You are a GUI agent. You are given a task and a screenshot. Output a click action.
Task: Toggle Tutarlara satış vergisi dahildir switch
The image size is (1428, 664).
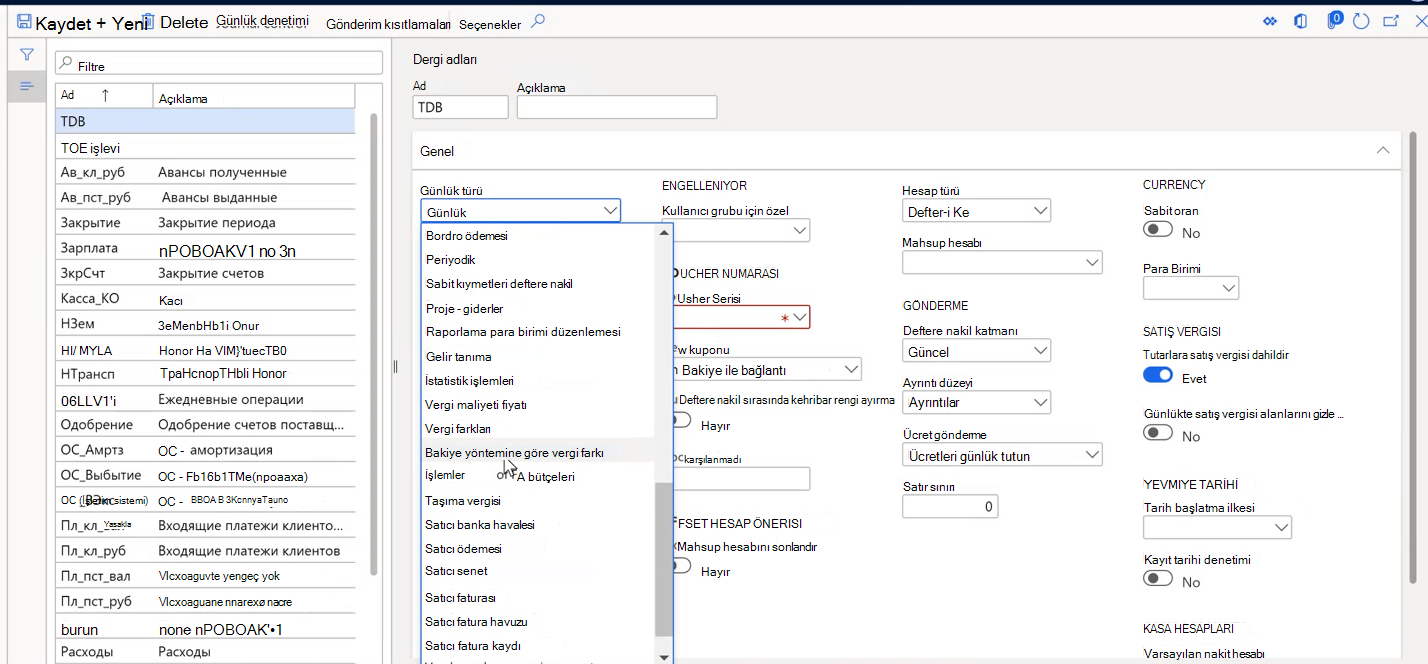point(1158,375)
